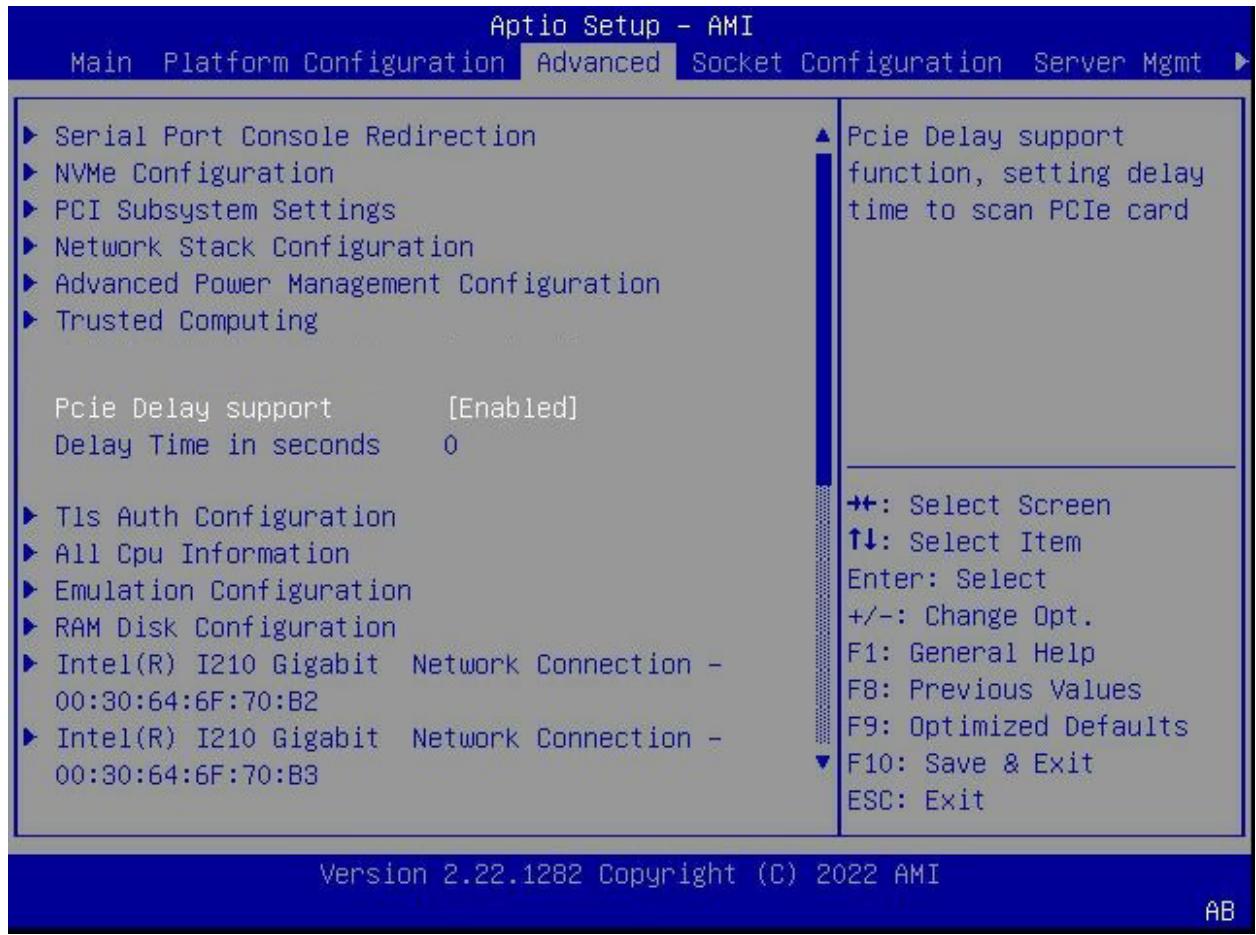Expand Advanced Power Management Configuration
1256x935 pixels.
pyautogui.click(x=357, y=284)
